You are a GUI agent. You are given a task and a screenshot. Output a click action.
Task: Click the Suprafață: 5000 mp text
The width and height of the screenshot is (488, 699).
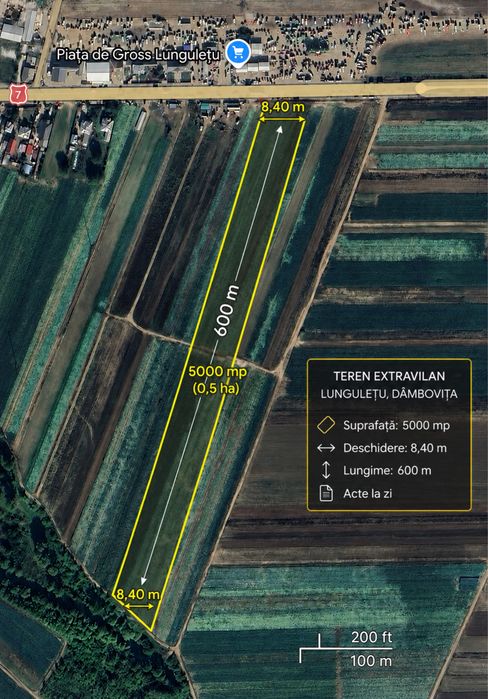point(396,425)
